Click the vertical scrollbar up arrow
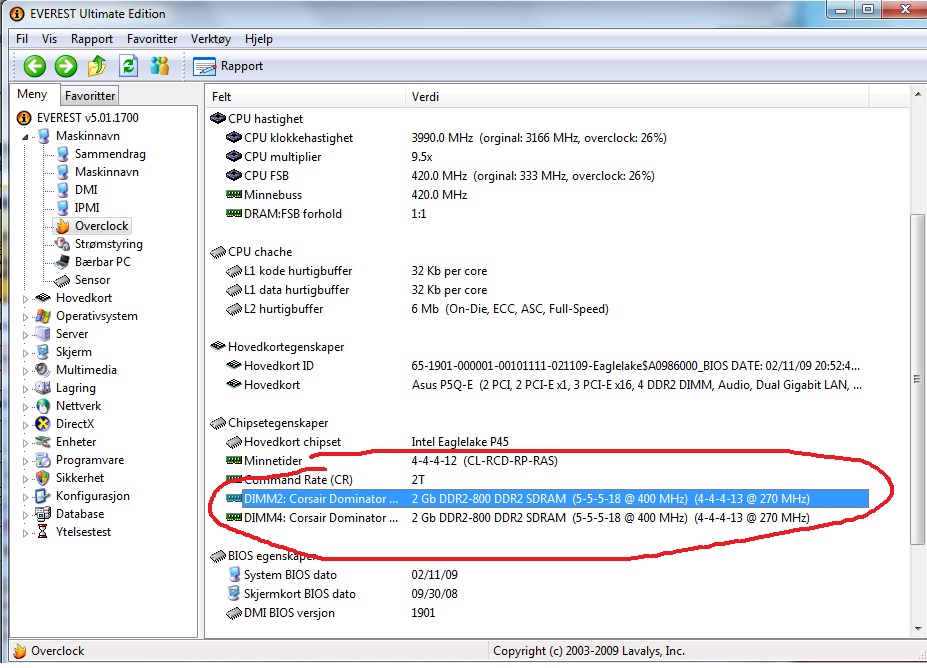927x668 pixels. click(918, 95)
